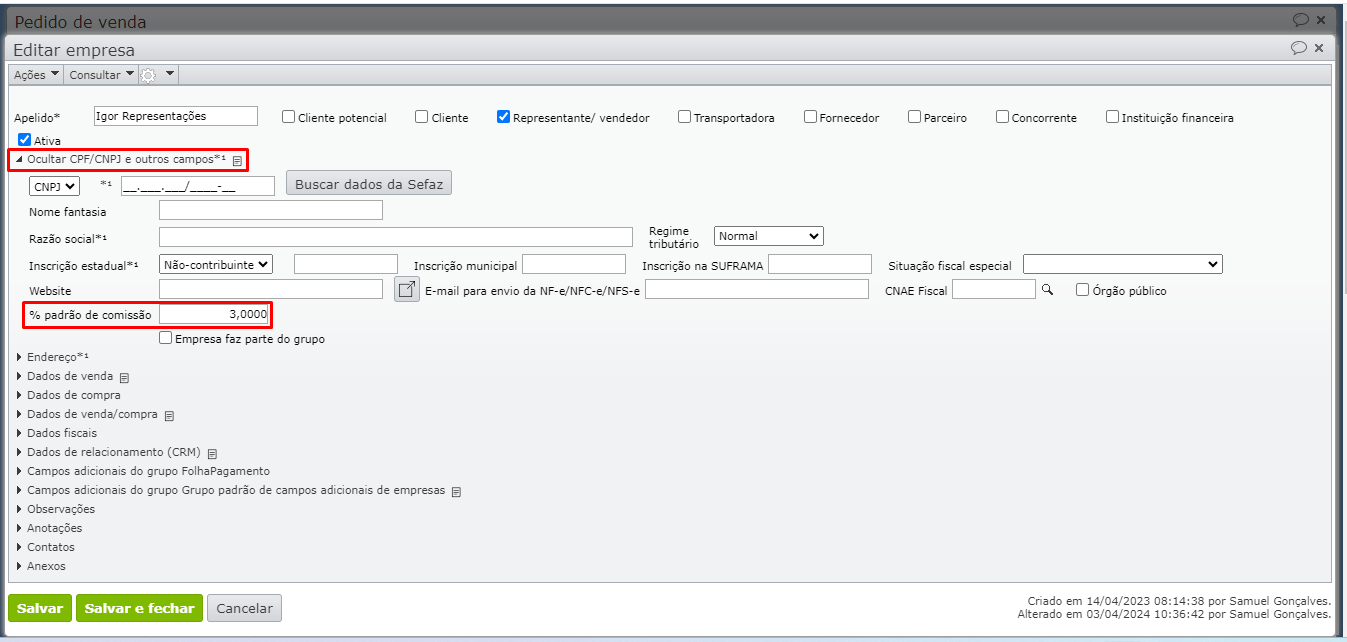Image resolution: width=1347 pixels, height=642 pixels.
Task: Click the Salvar e fechar button
Action: point(139,608)
